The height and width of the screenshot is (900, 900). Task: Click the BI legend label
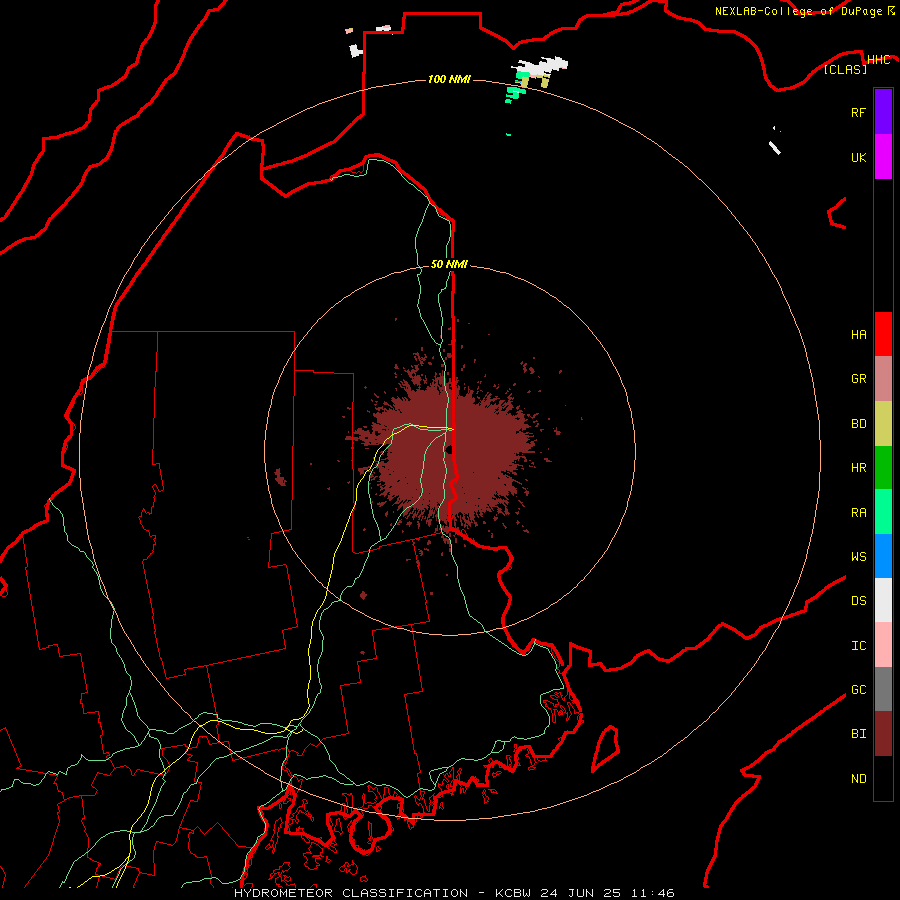point(858,734)
